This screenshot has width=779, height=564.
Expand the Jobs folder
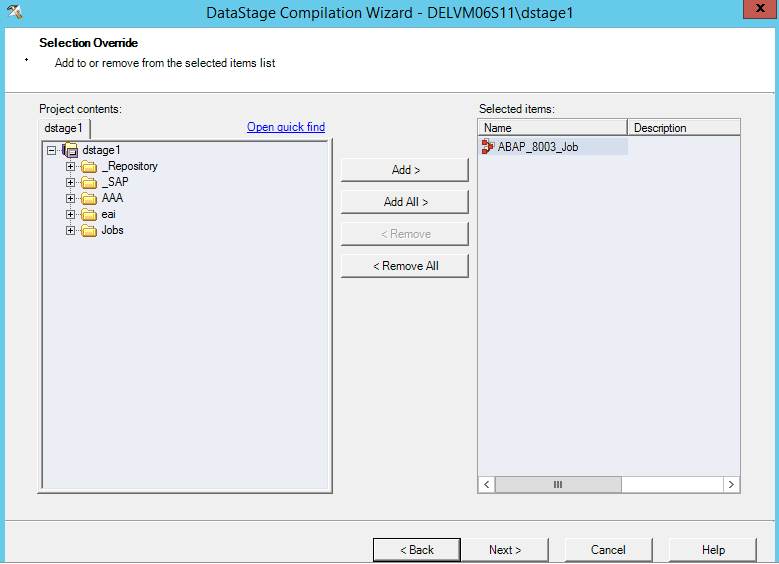tap(71, 231)
